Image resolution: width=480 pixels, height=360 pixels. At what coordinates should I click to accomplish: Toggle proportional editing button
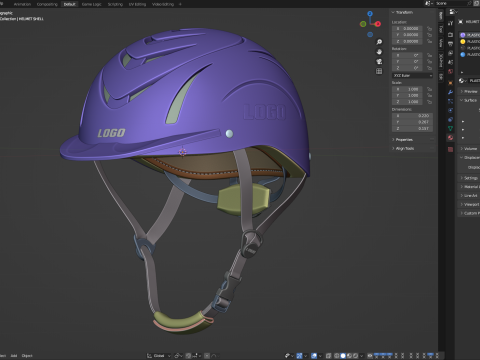[x=207, y=356]
